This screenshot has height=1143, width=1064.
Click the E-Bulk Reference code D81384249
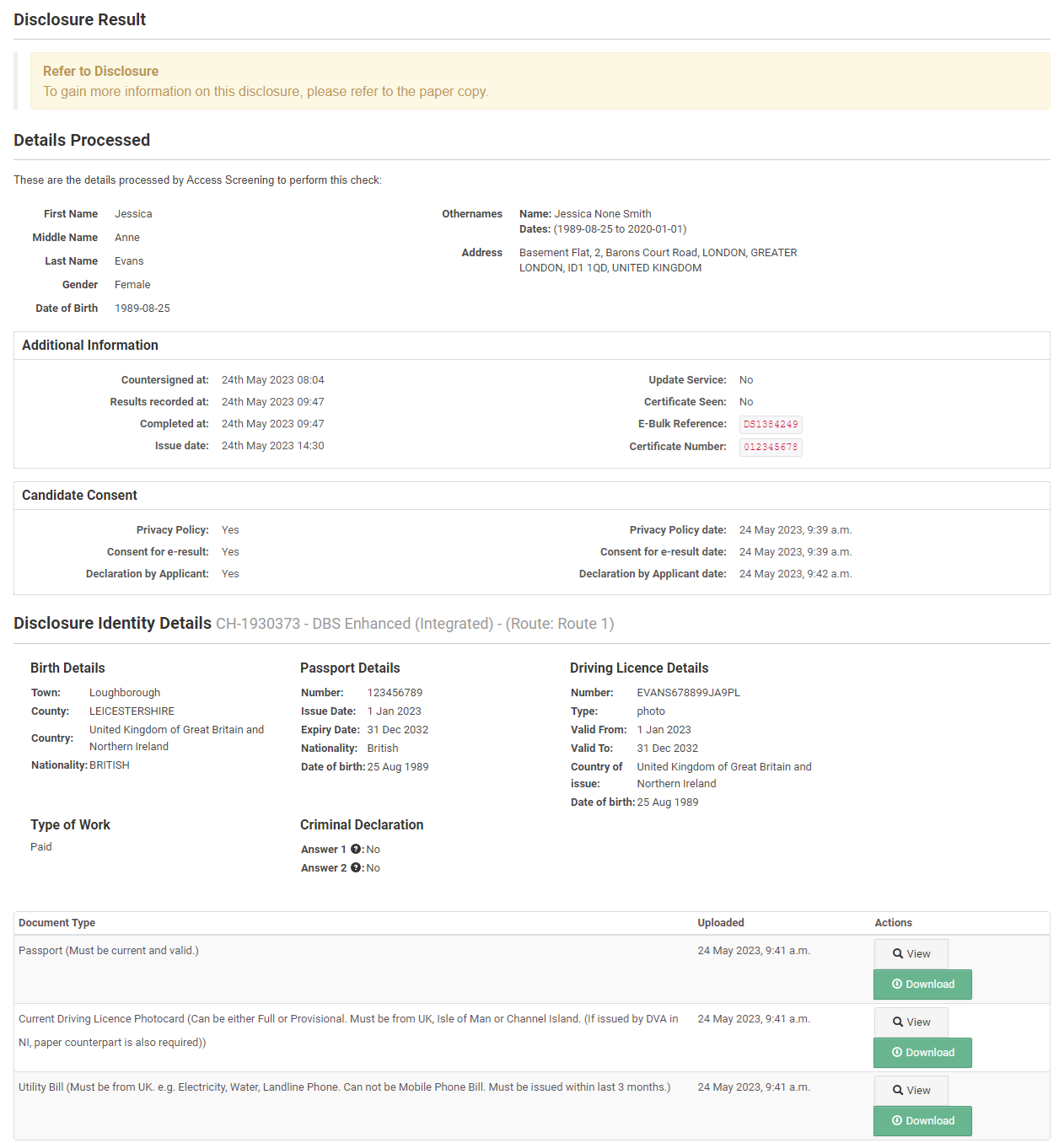(771, 425)
